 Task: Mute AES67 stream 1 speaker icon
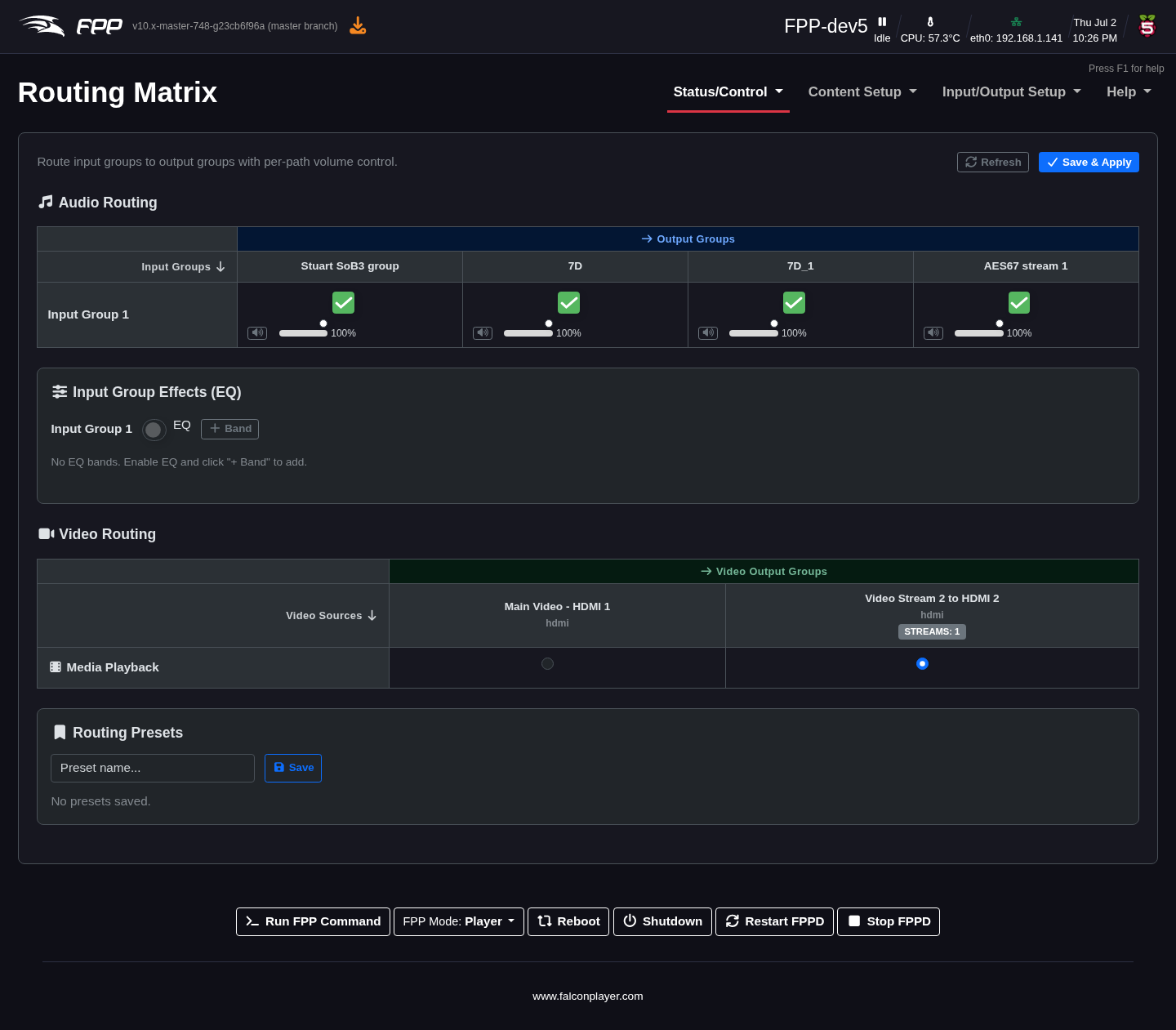point(933,333)
